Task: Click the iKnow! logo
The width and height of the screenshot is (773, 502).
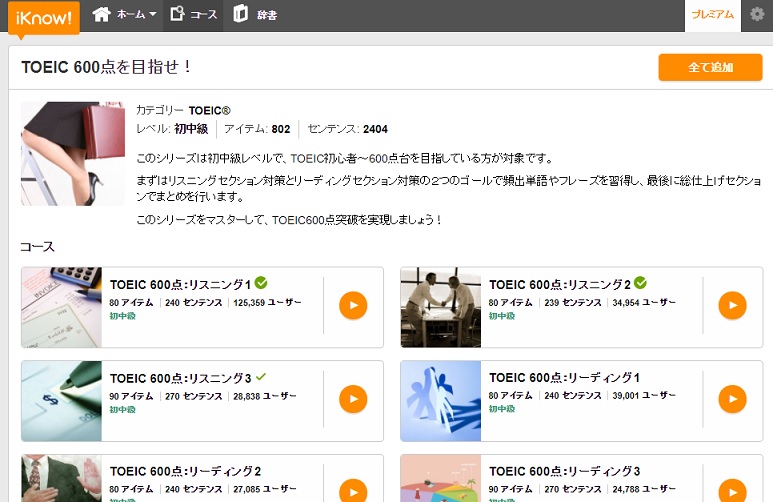Action: (x=43, y=16)
